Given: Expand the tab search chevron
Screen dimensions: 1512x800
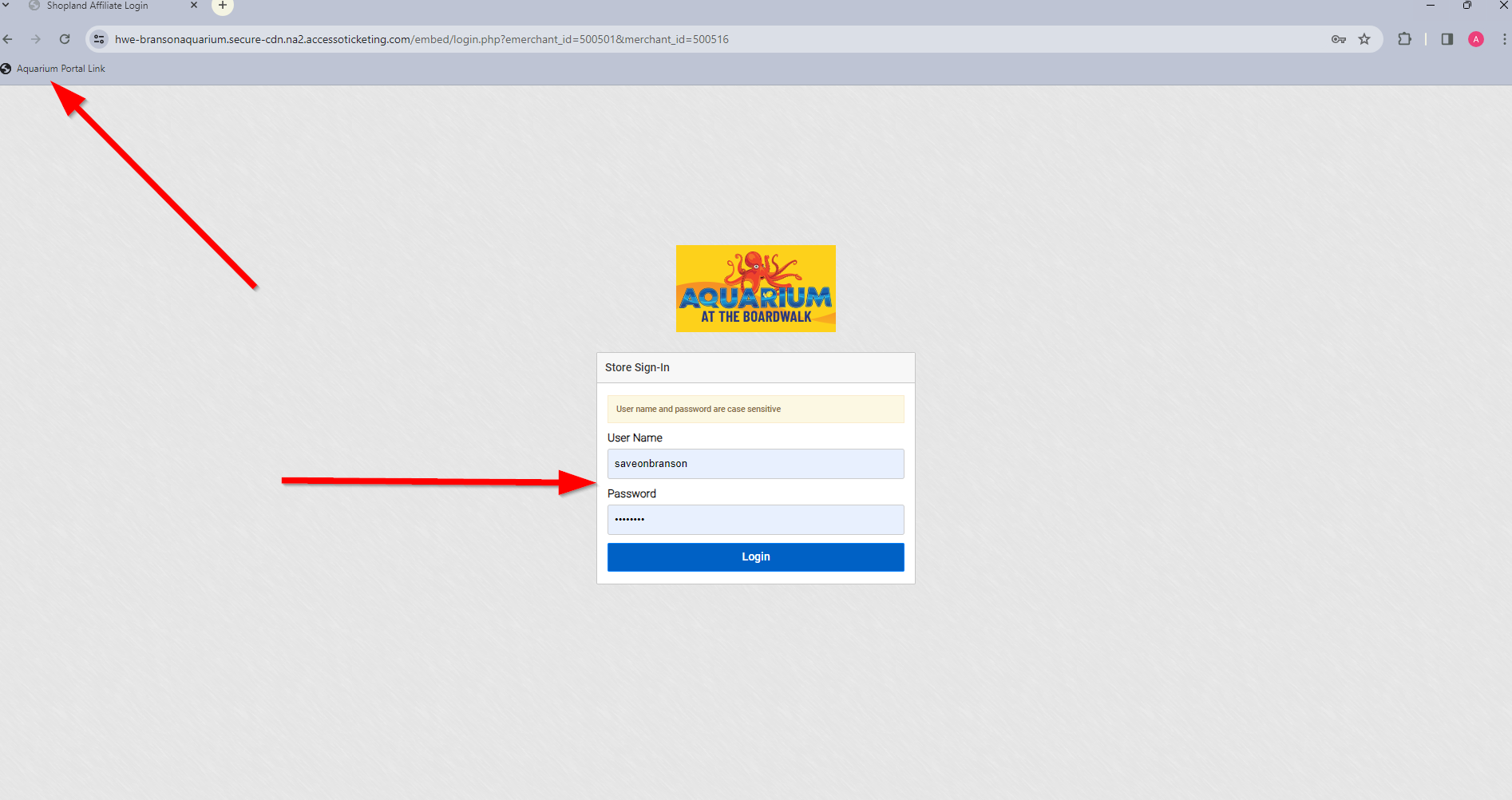Looking at the screenshot, I should [x=6, y=6].
